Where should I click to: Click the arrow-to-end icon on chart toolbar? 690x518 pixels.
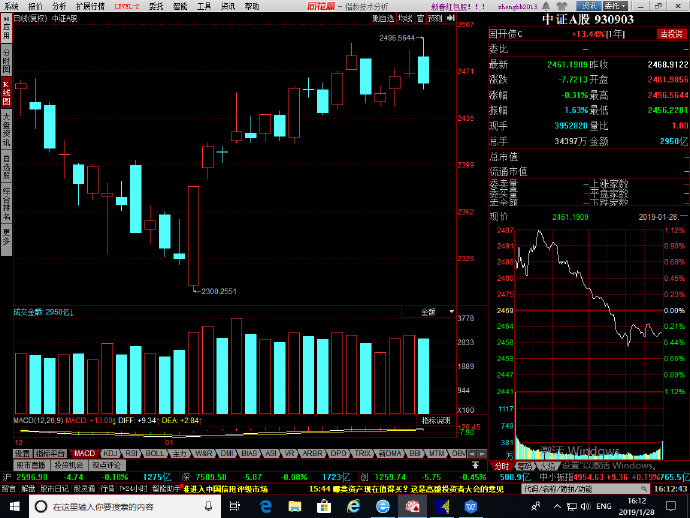[450, 18]
